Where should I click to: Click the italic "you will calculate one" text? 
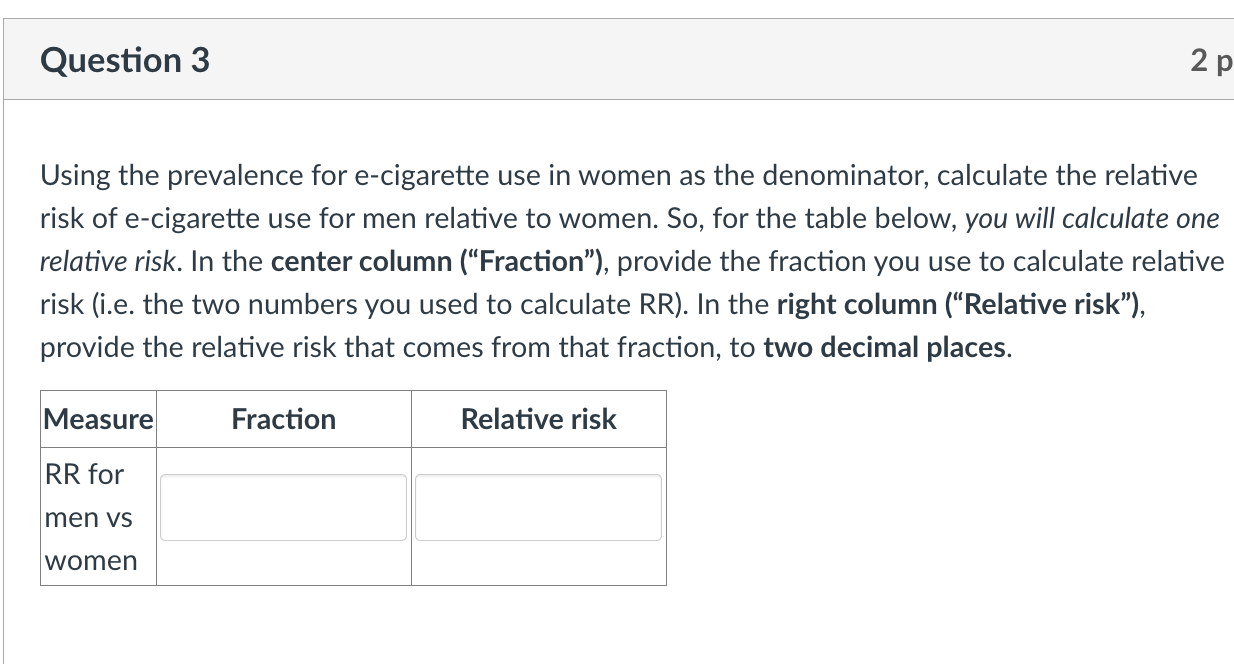pyautogui.click(x=1092, y=219)
